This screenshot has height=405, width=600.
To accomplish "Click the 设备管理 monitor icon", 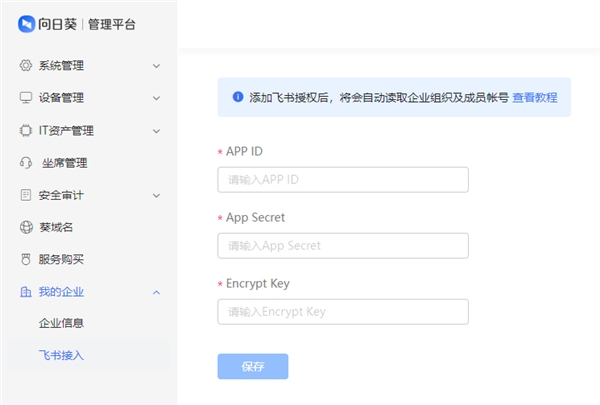I will 26,98.
